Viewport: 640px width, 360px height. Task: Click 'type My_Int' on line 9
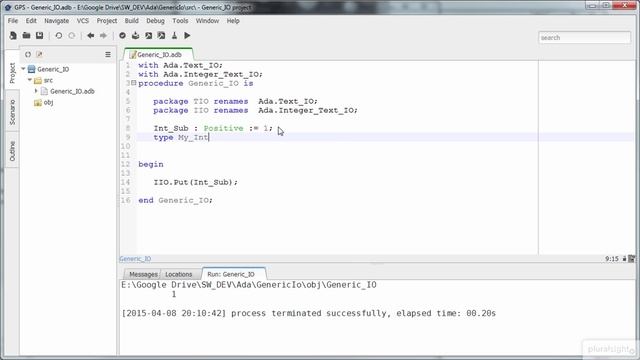click(181, 137)
